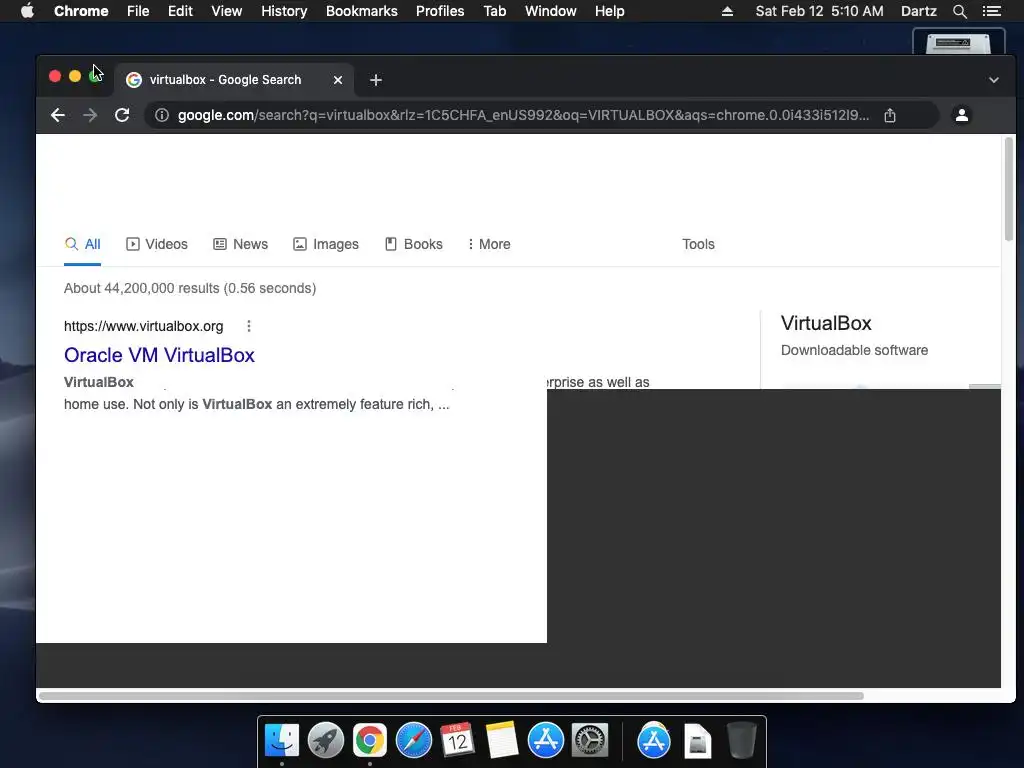The width and height of the screenshot is (1024, 768).
Task: Switch to the All results tab
Action: pos(82,244)
